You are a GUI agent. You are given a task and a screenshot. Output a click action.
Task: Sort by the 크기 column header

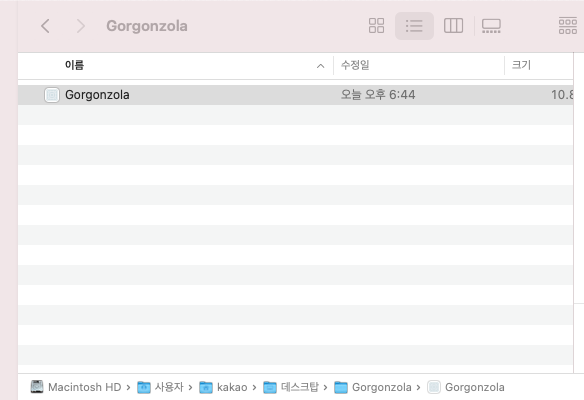521,65
